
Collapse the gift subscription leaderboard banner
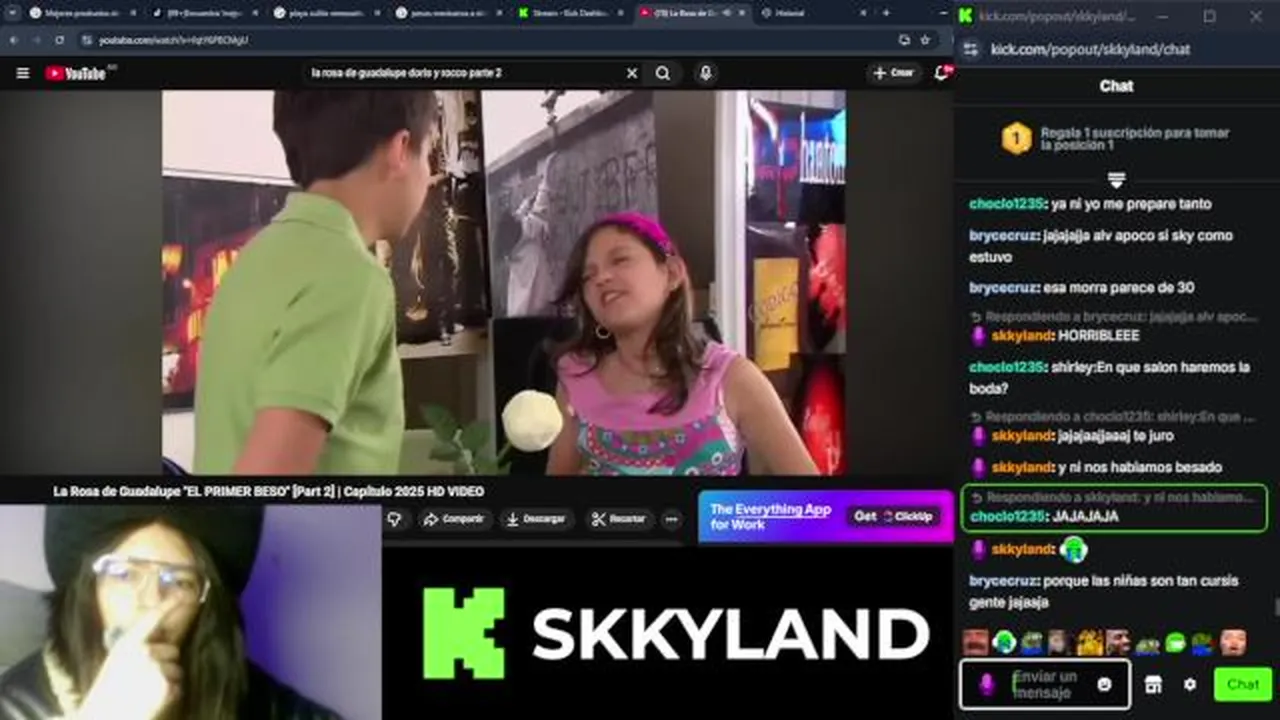tap(1116, 180)
